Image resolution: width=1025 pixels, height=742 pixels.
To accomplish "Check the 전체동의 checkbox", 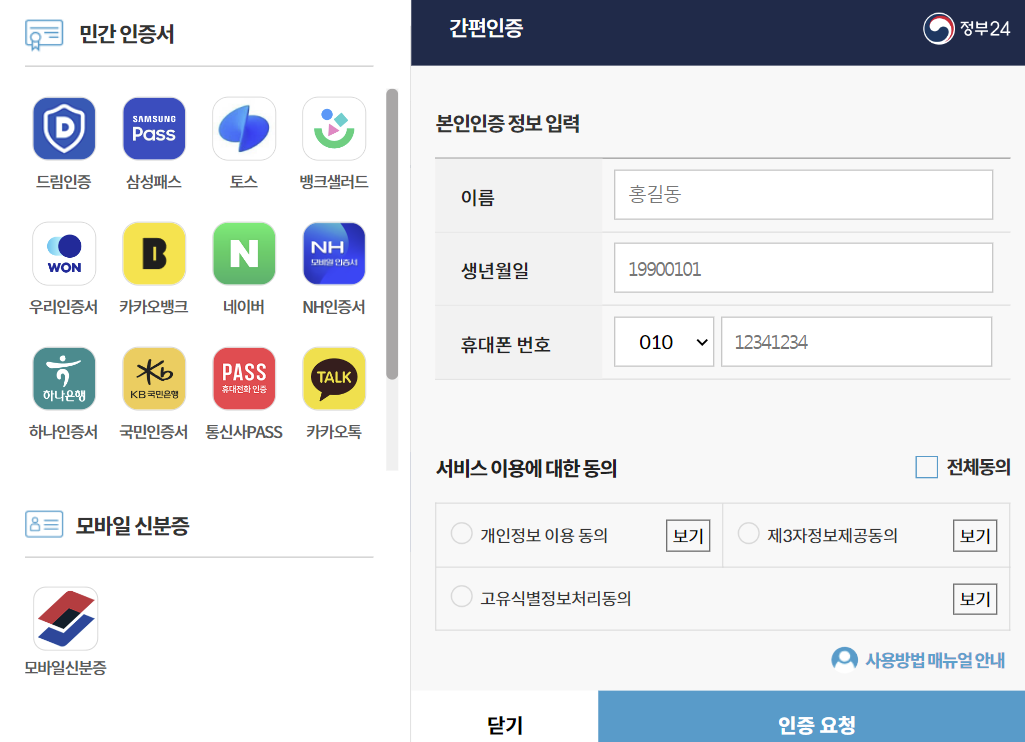I will pyautogui.click(x=926, y=467).
